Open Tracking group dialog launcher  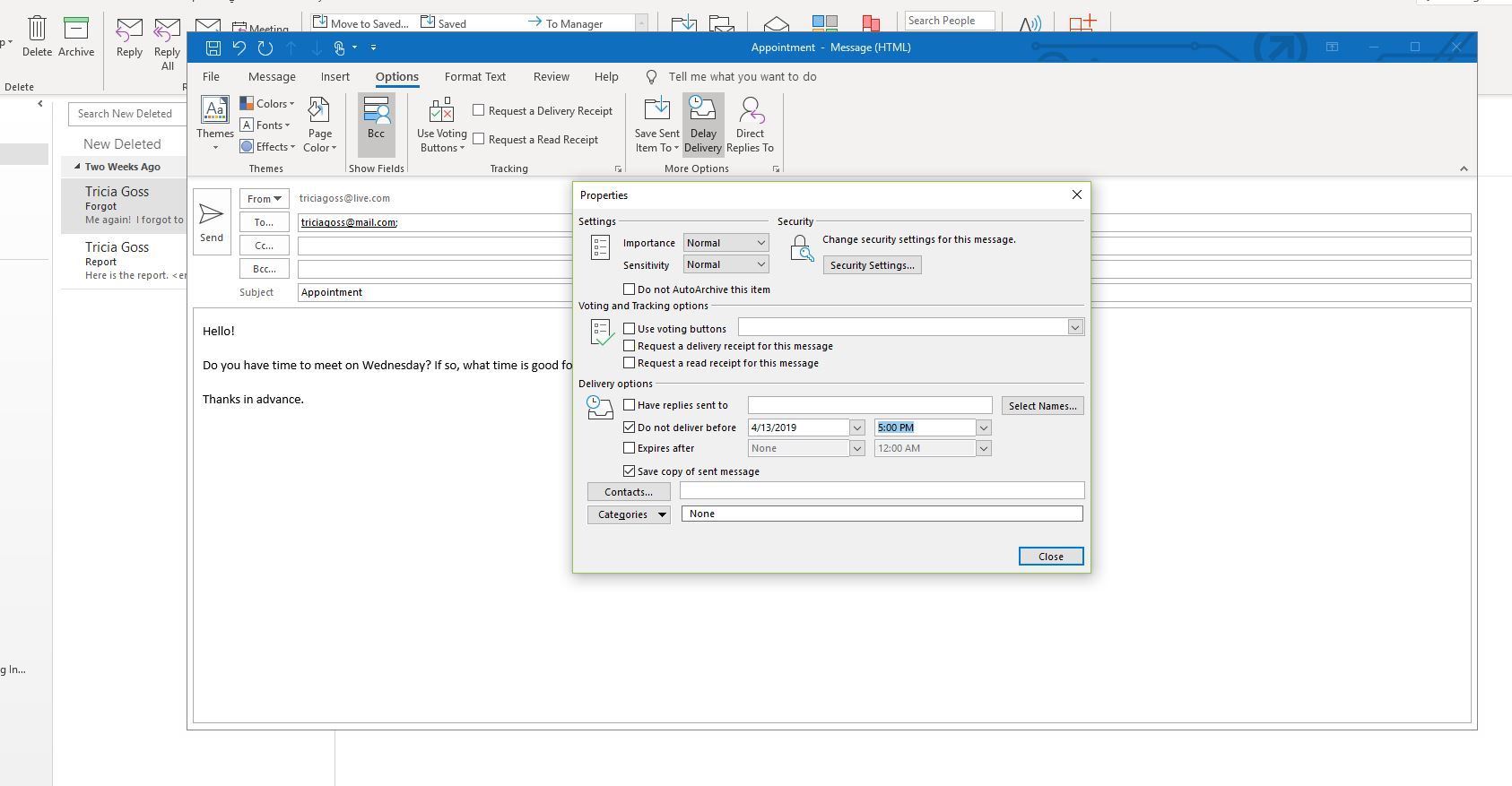(x=618, y=168)
